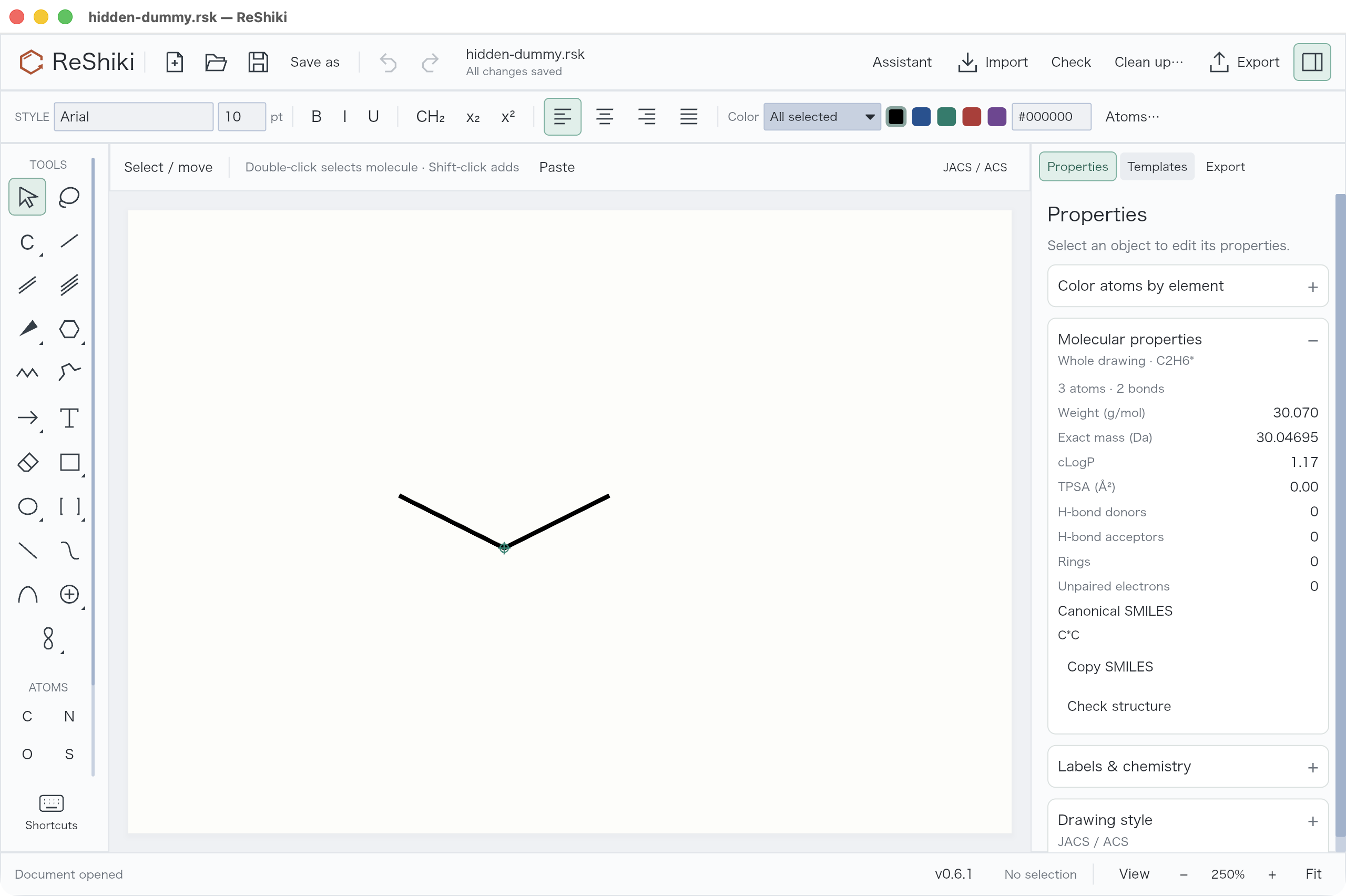Set text alignment to justify
The width and height of the screenshot is (1346, 896).
tap(689, 117)
